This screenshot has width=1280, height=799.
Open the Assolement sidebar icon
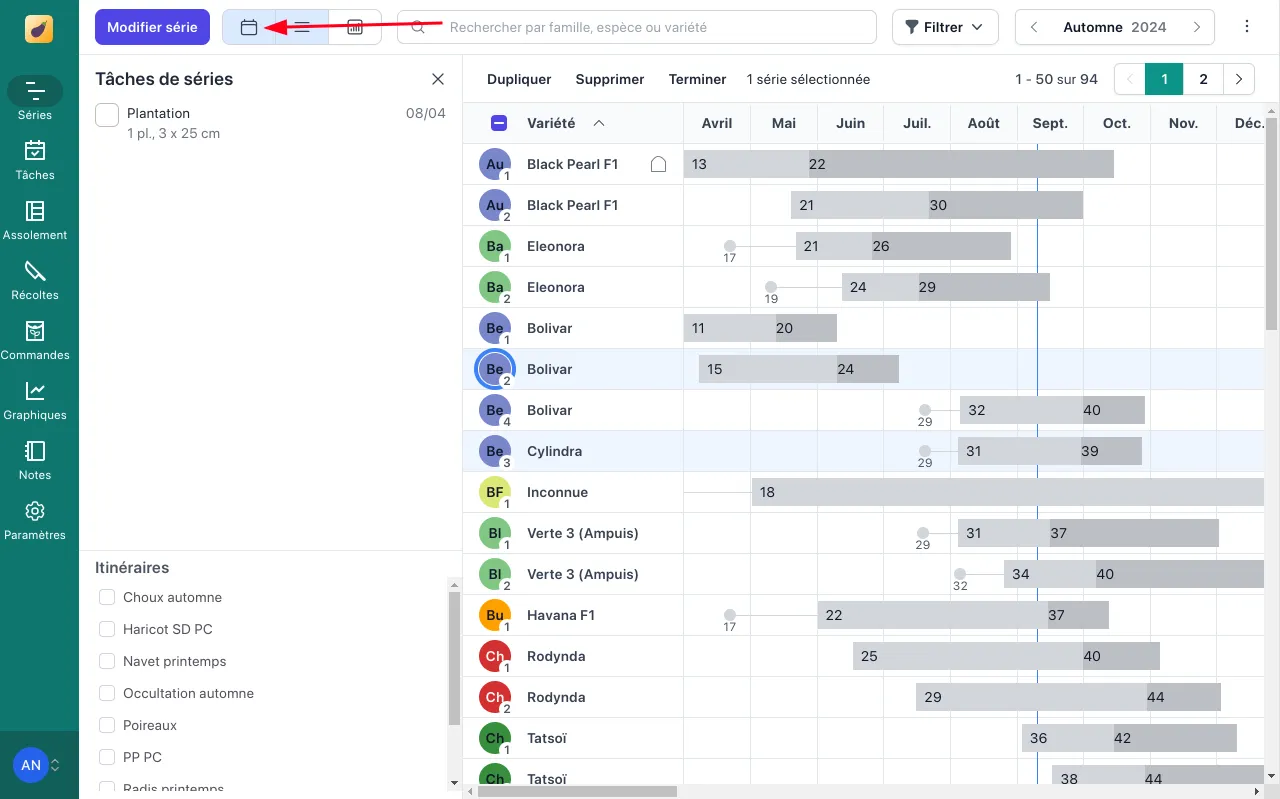pyautogui.click(x=35, y=219)
